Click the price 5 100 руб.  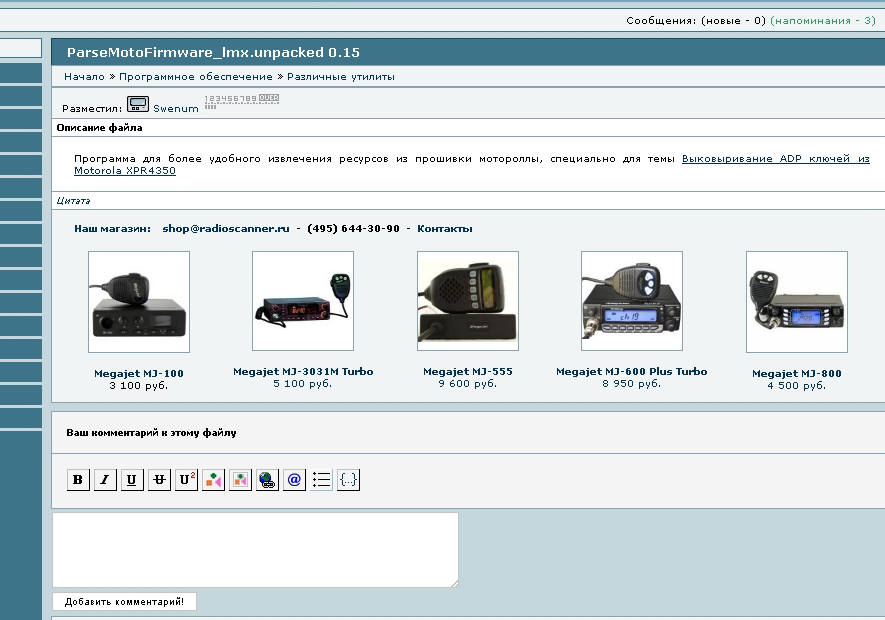[303, 383]
